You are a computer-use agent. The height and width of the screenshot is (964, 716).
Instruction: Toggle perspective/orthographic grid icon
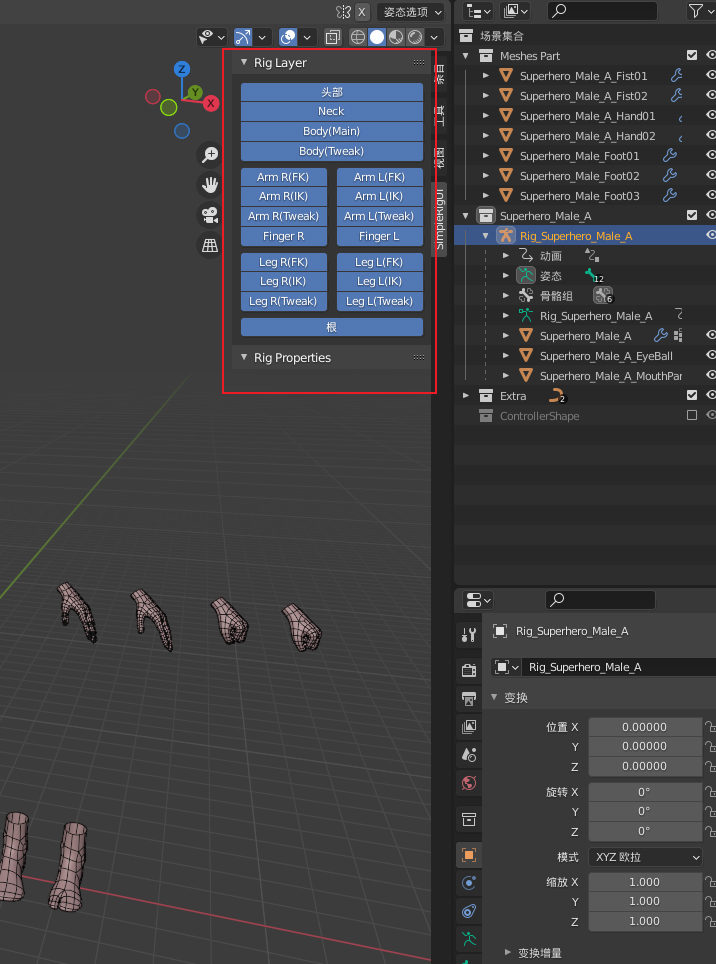tap(210, 245)
